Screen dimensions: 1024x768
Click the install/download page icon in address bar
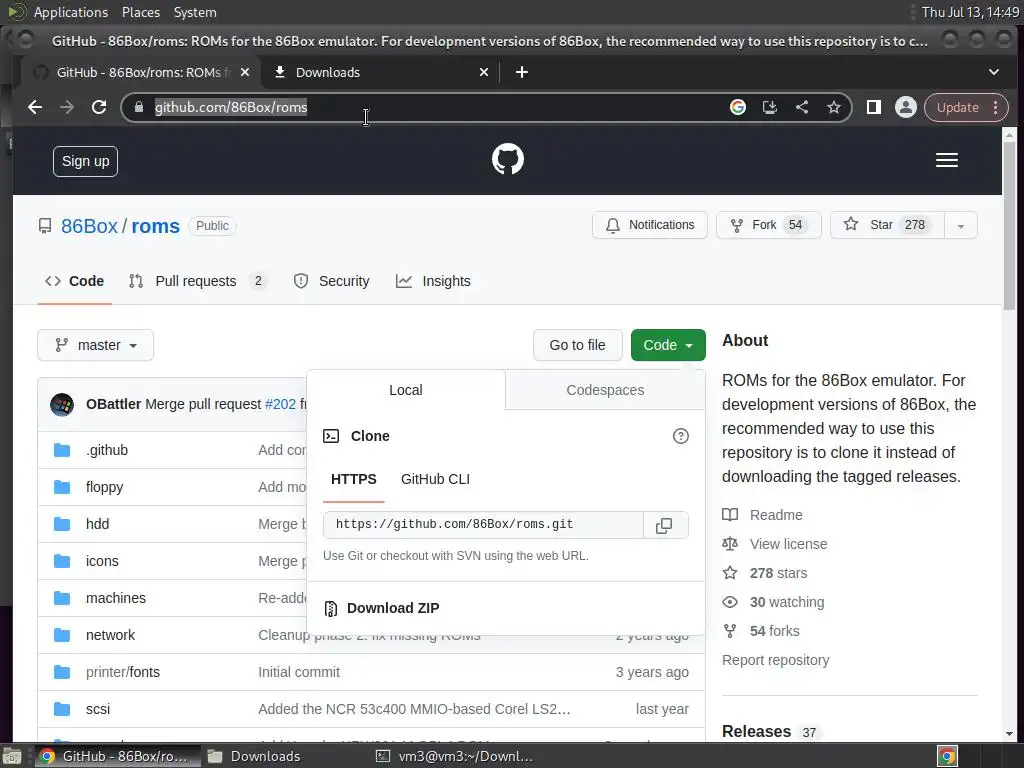coord(770,107)
